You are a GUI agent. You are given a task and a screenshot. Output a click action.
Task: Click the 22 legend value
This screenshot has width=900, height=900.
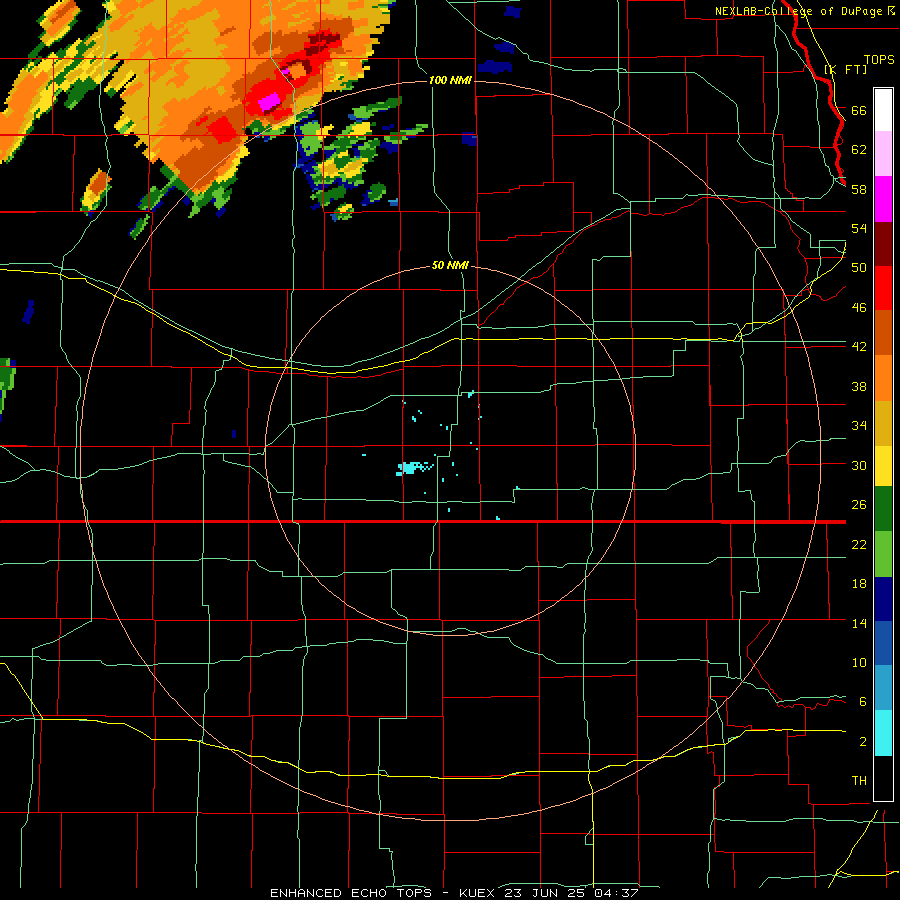tap(859, 544)
